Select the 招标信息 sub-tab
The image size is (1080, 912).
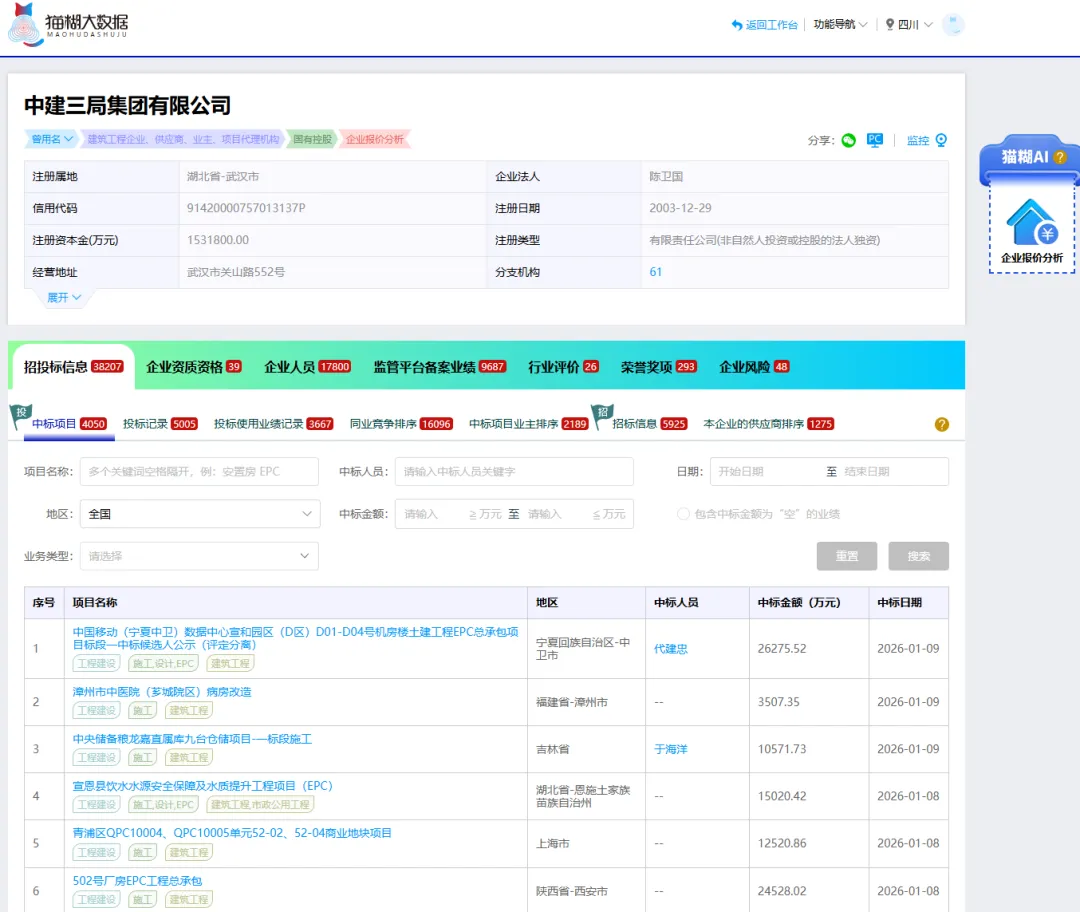[x=650, y=424]
